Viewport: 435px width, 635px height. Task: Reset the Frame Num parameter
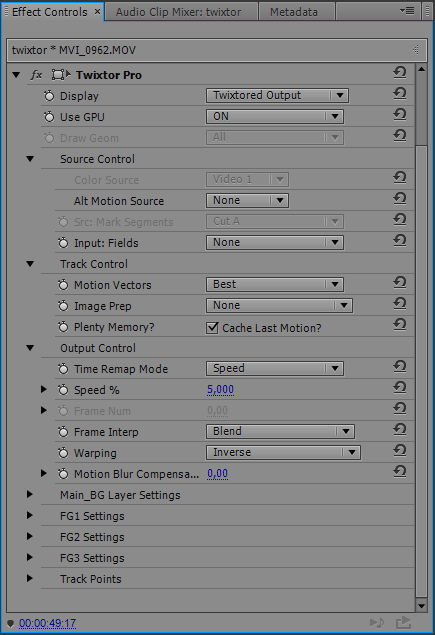pyautogui.click(x=400, y=409)
